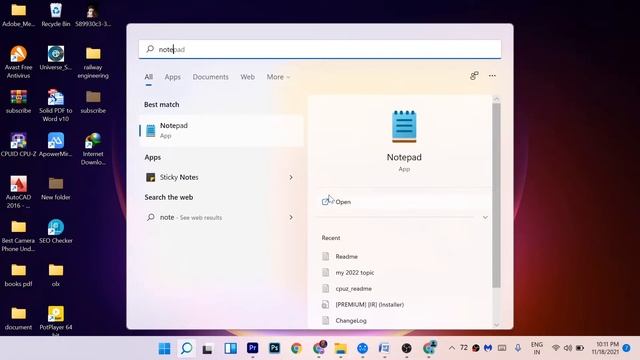Viewport: 640px width, 360px height.
Task: Open the New folder on desktop
Action: 56,188
